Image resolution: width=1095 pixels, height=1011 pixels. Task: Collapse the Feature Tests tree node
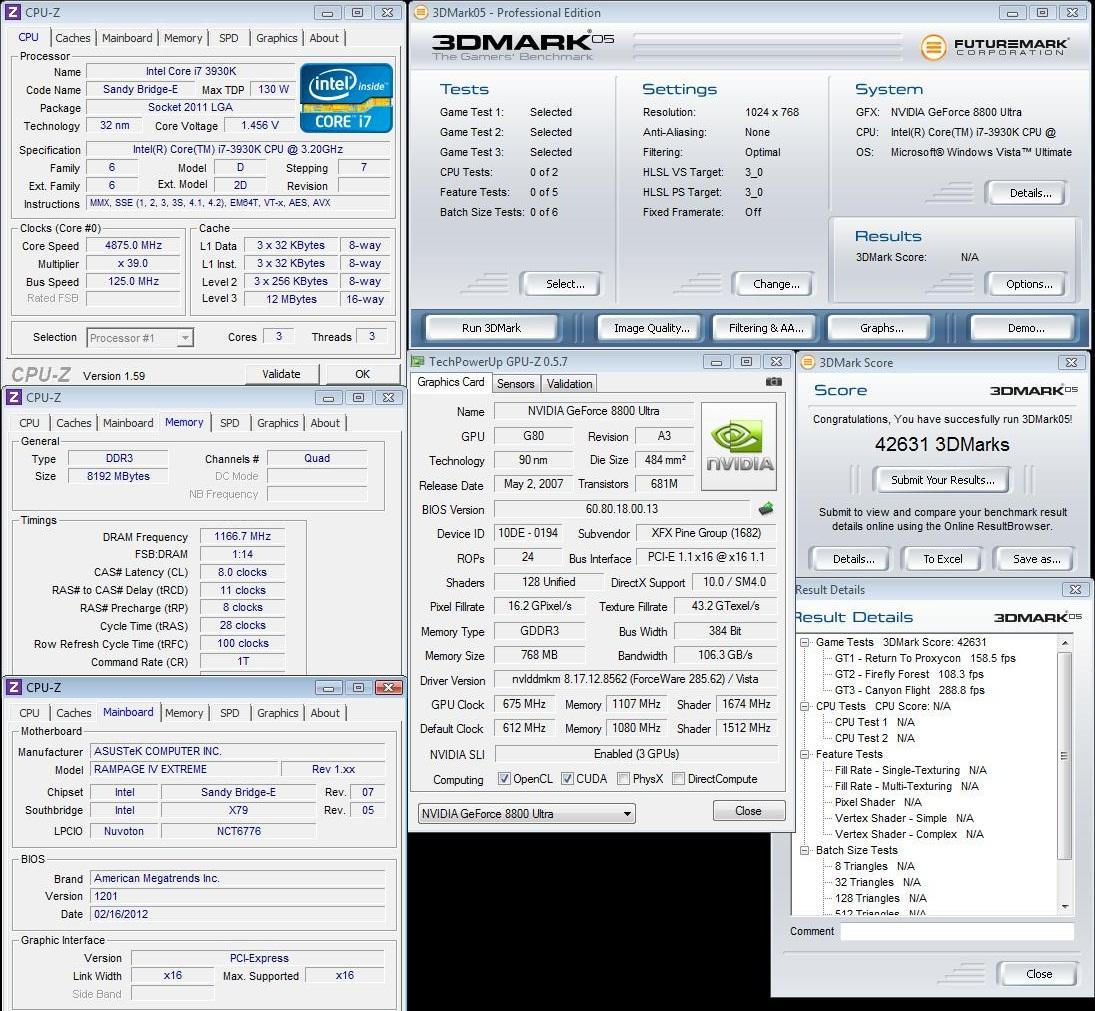pyautogui.click(x=804, y=755)
